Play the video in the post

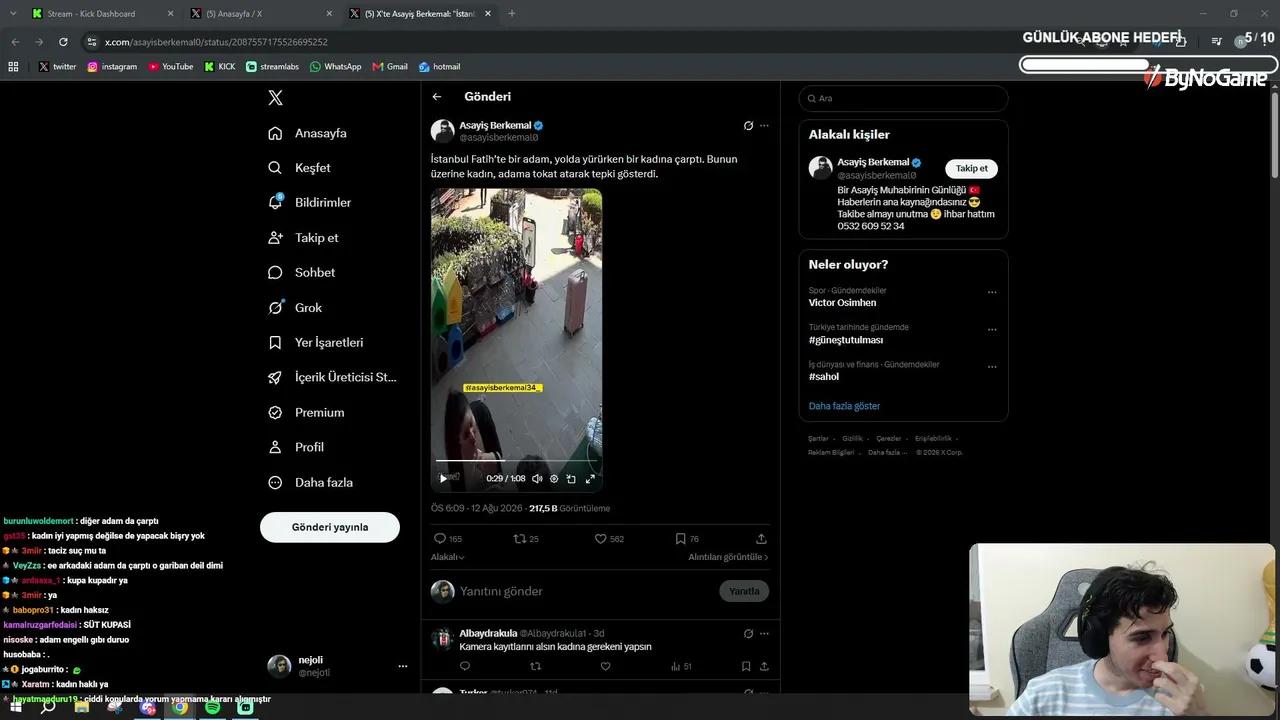443,478
